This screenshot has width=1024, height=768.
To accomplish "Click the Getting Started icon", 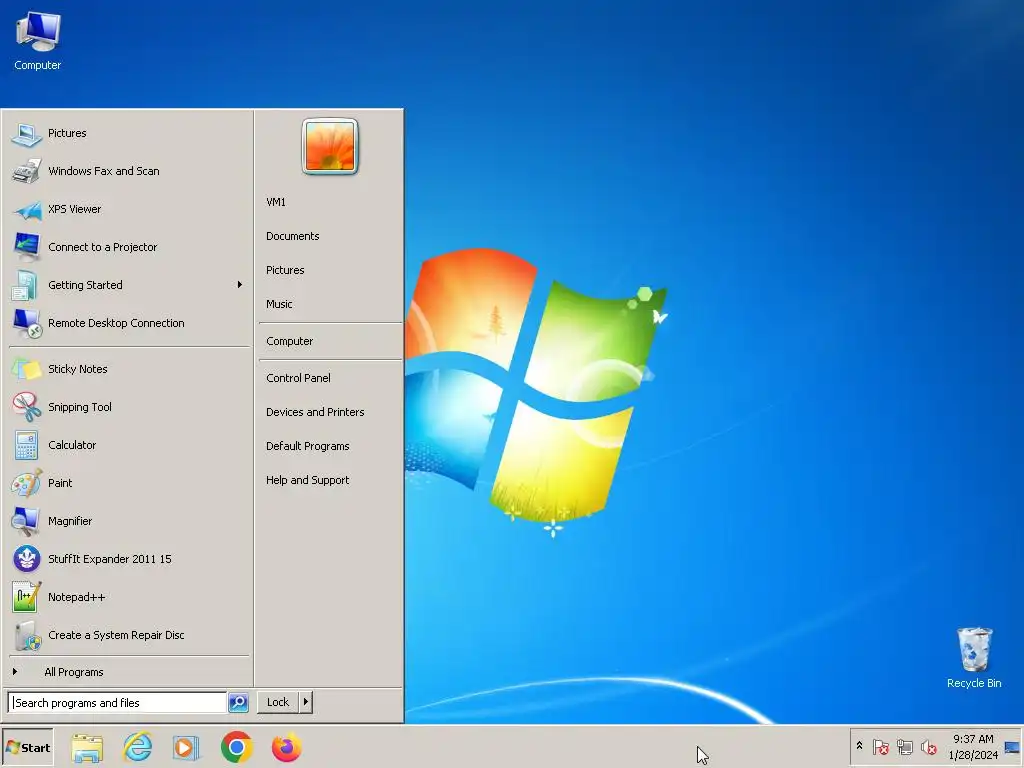I will 26,285.
